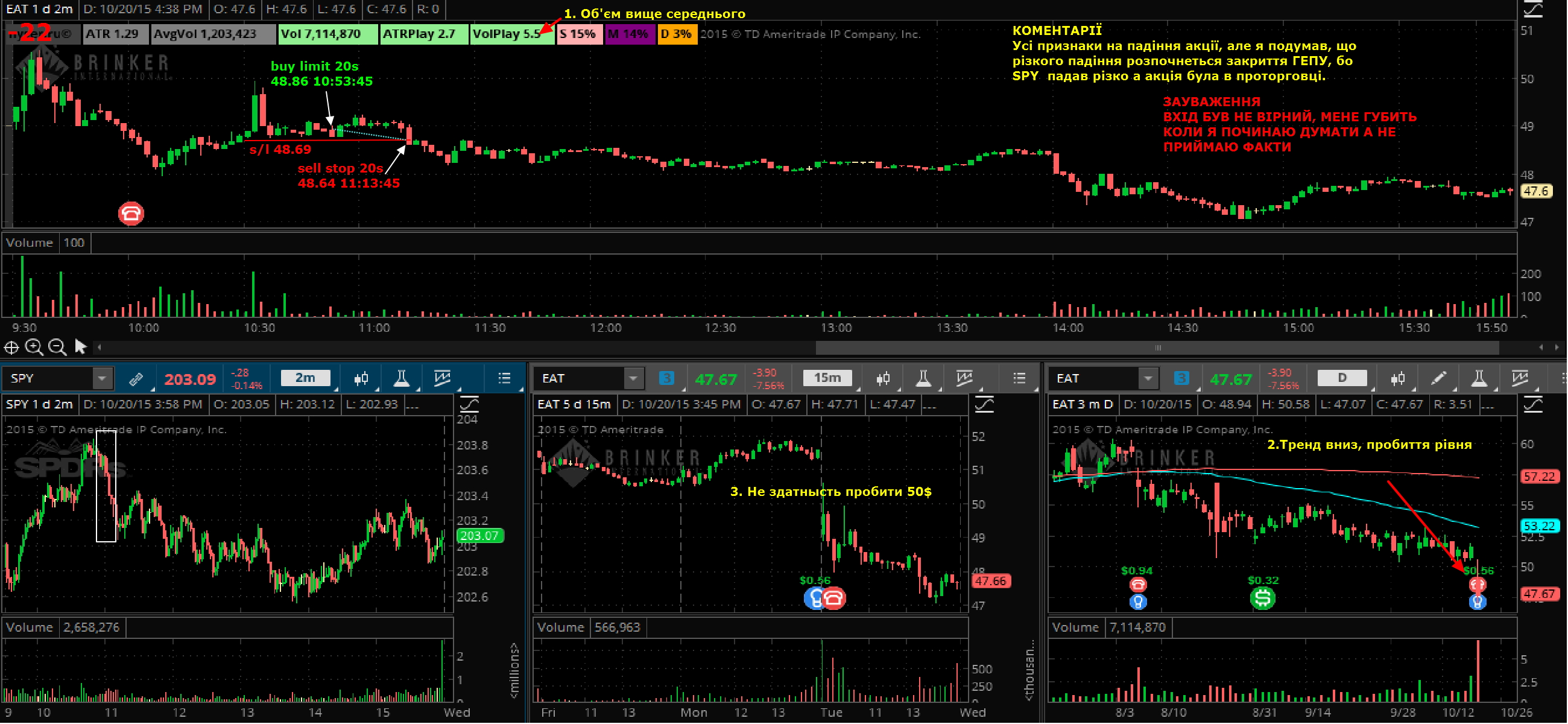
Task: Open chart style candle icon in EAT daily toolbar
Action: 1398,379
